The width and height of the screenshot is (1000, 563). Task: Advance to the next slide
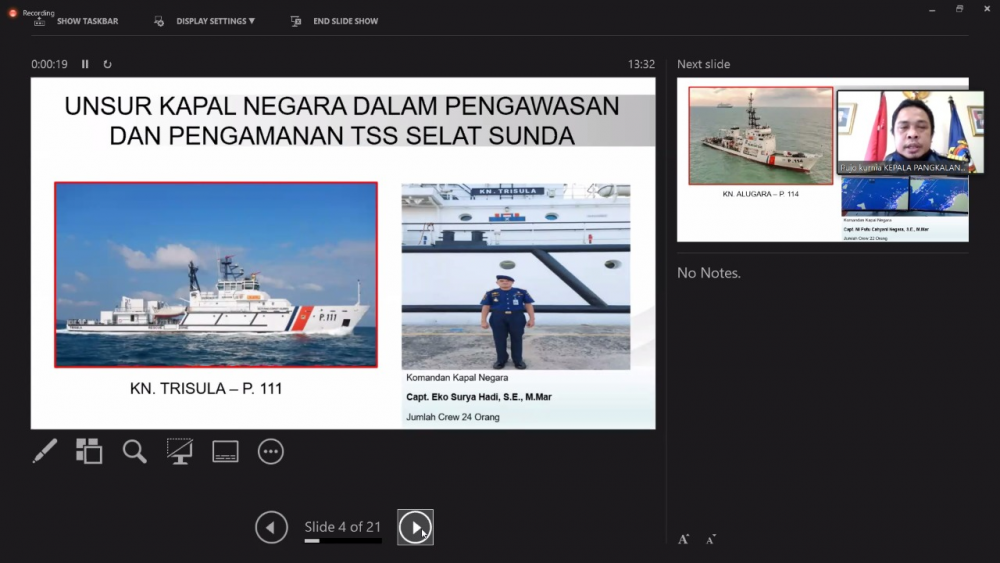415,527
